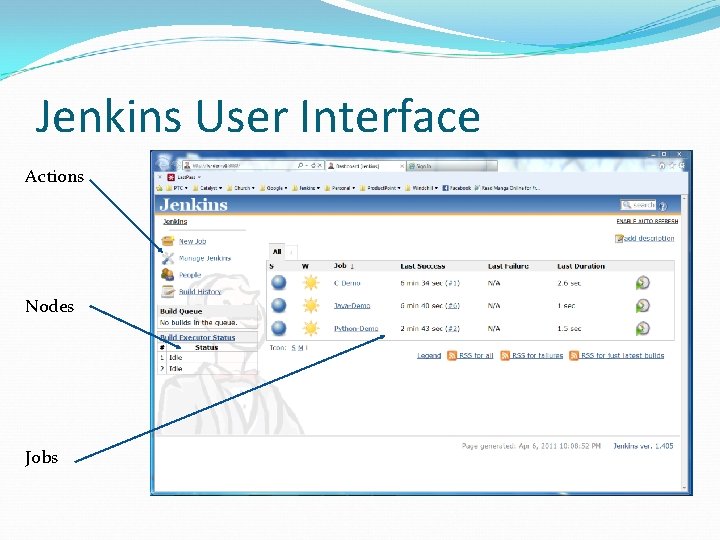This screenshot has width=720, height=540.
Task: Open the Personal bookmarks folder dropdown
Action: click(340, 188)
